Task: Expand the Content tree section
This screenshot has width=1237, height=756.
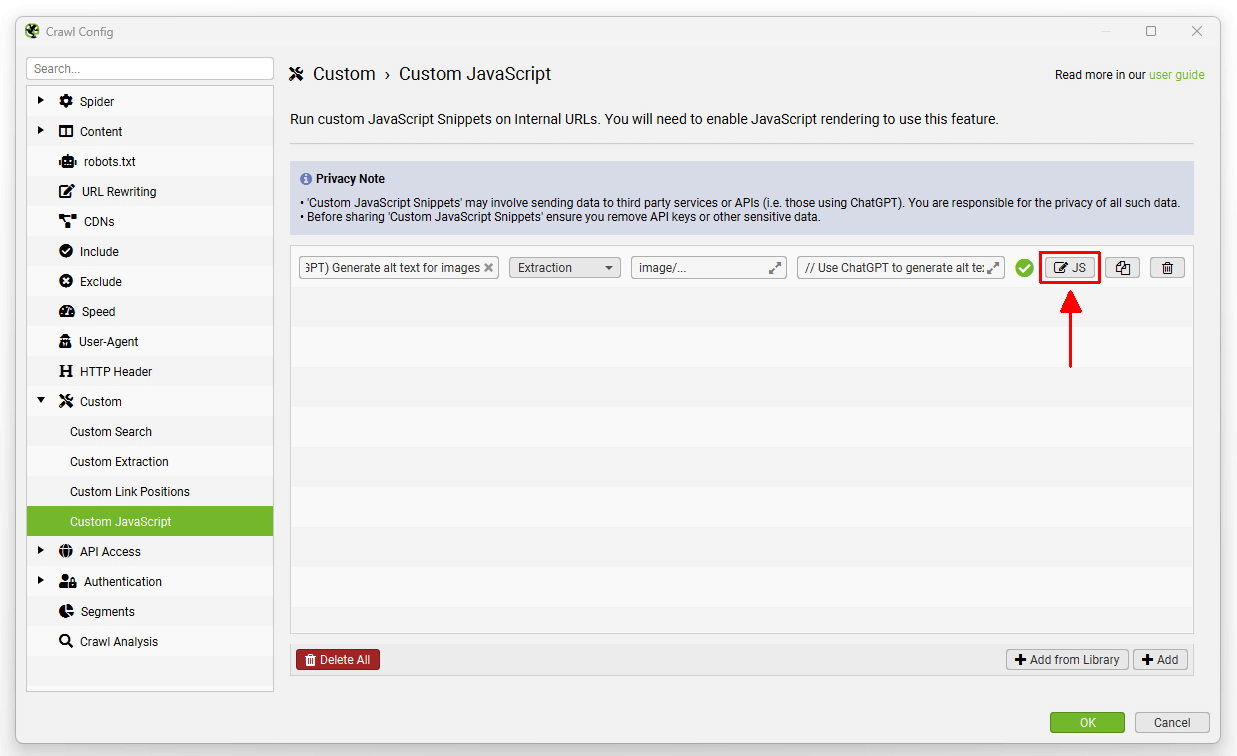Action: tap(41, 130)
